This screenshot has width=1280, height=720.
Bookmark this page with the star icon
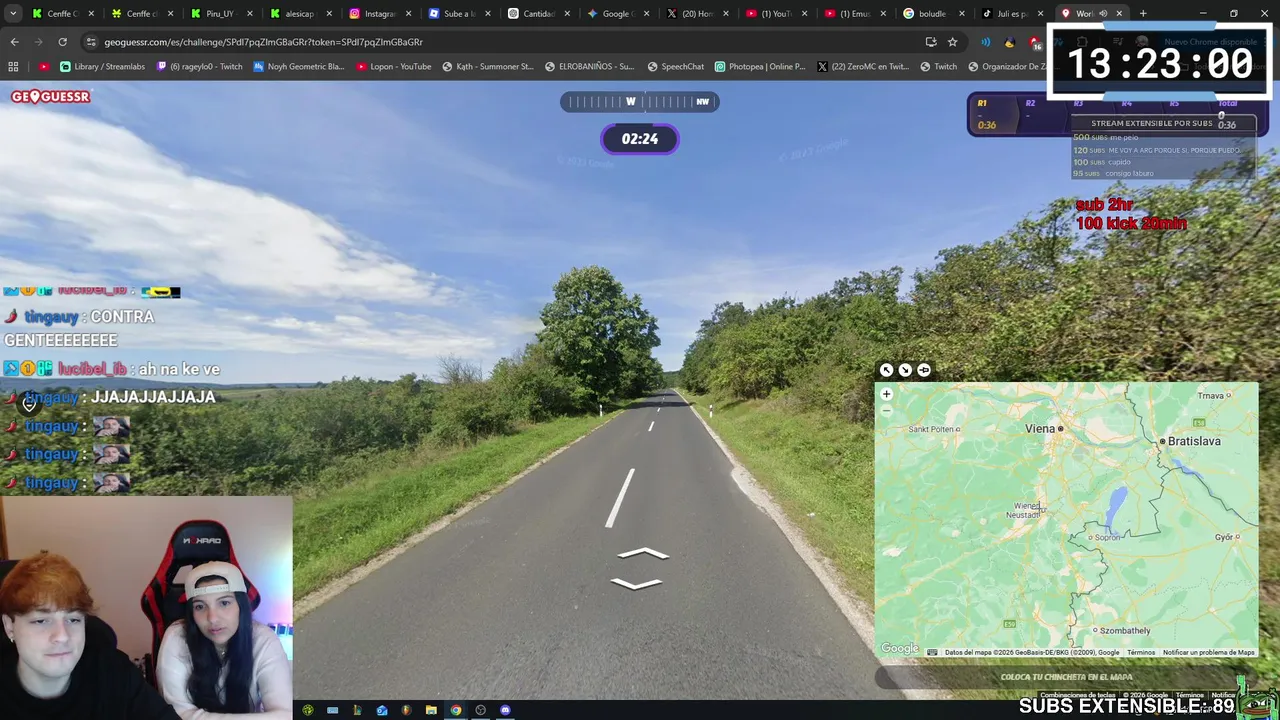[952, 42]
